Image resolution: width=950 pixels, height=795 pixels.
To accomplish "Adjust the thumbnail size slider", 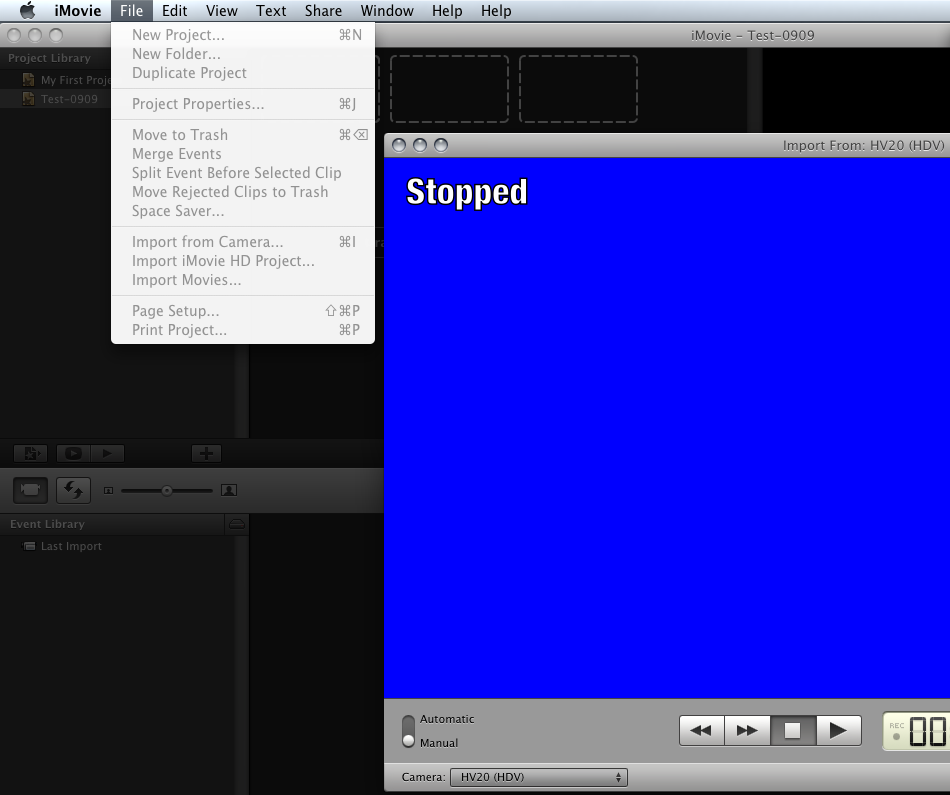I will click(x=167, y=490).
